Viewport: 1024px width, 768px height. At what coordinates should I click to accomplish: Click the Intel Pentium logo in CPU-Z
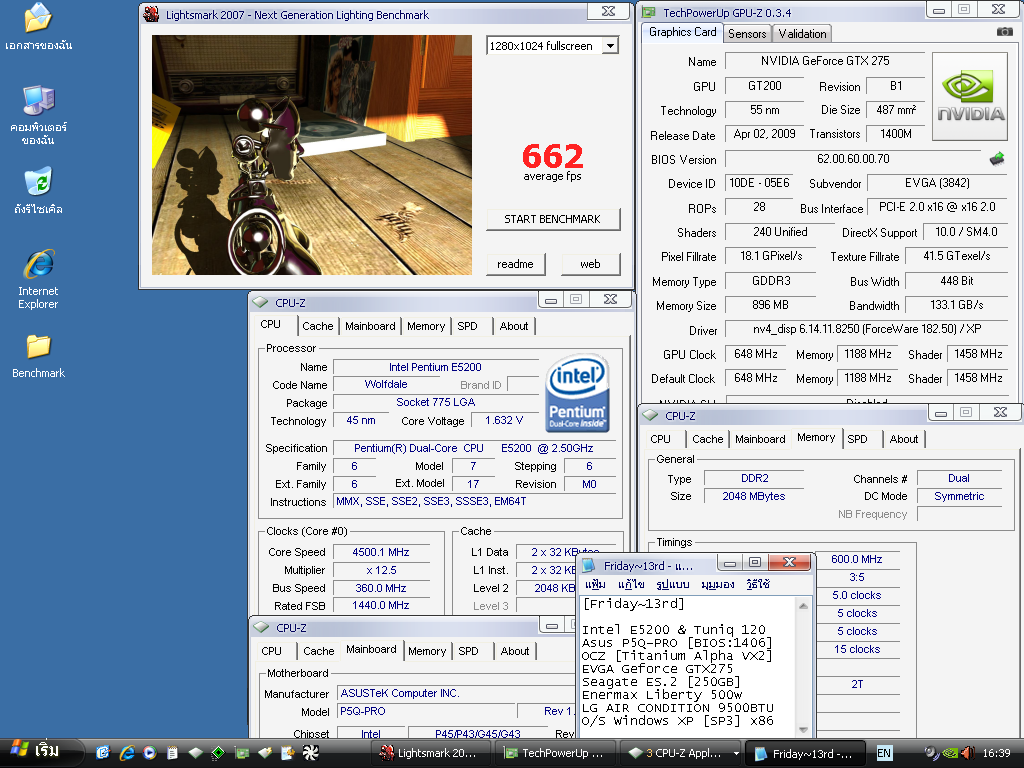tap(576, 393)
